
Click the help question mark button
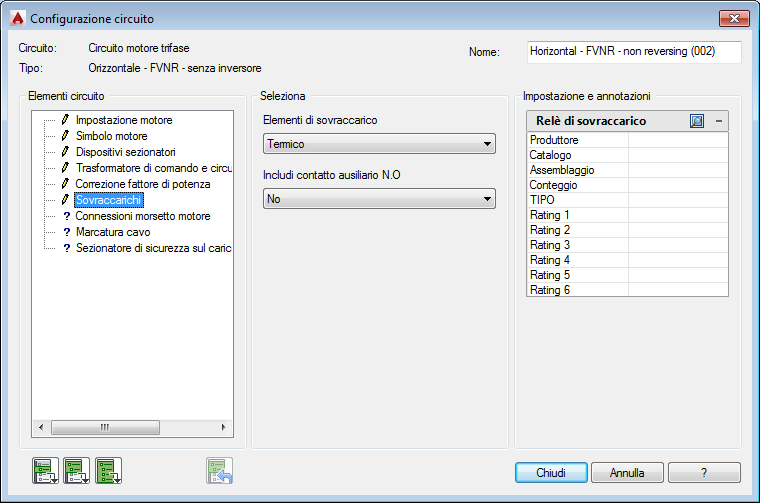click(x=704, y=472)
